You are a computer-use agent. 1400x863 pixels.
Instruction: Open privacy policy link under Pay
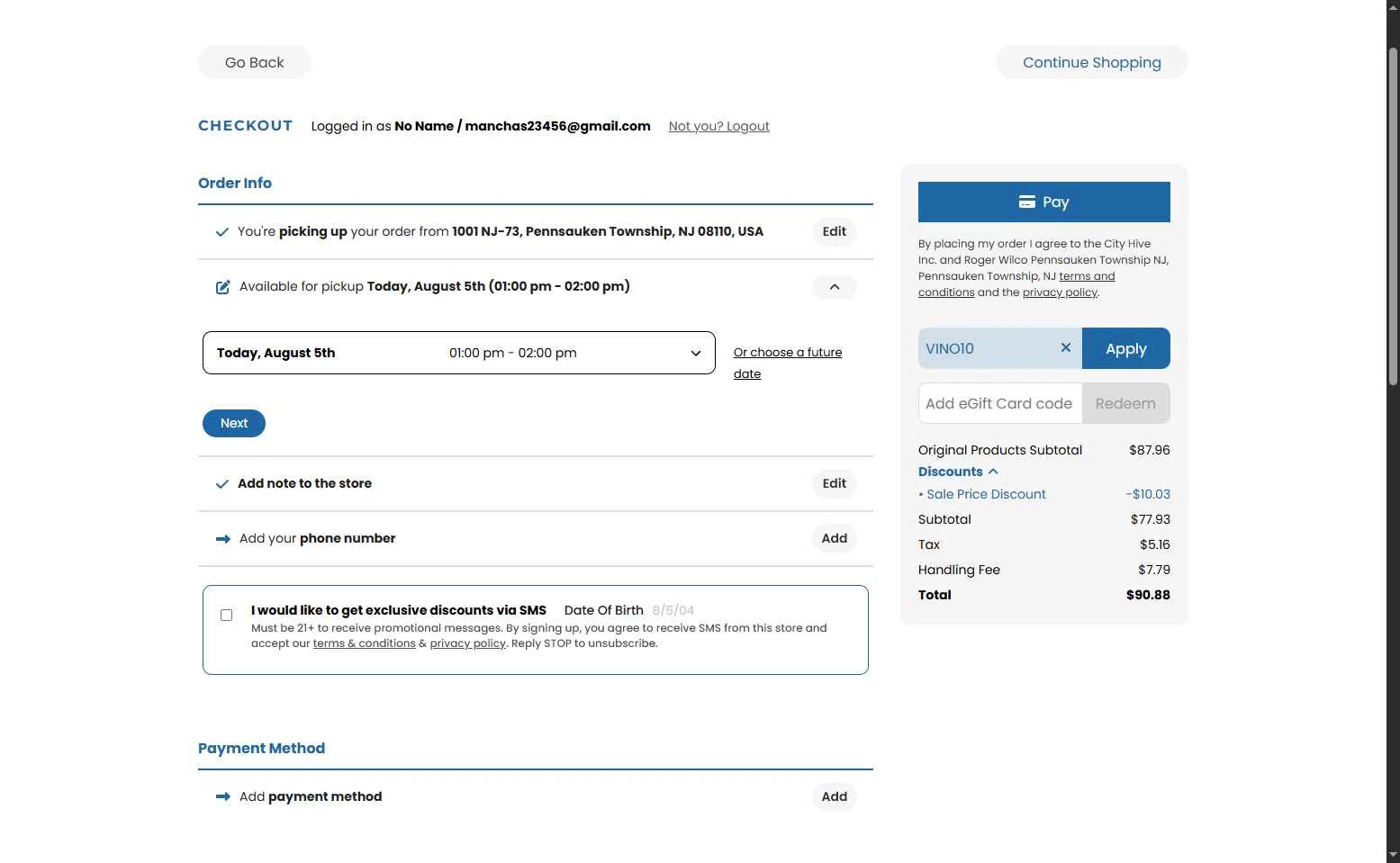click(1060, 292)
